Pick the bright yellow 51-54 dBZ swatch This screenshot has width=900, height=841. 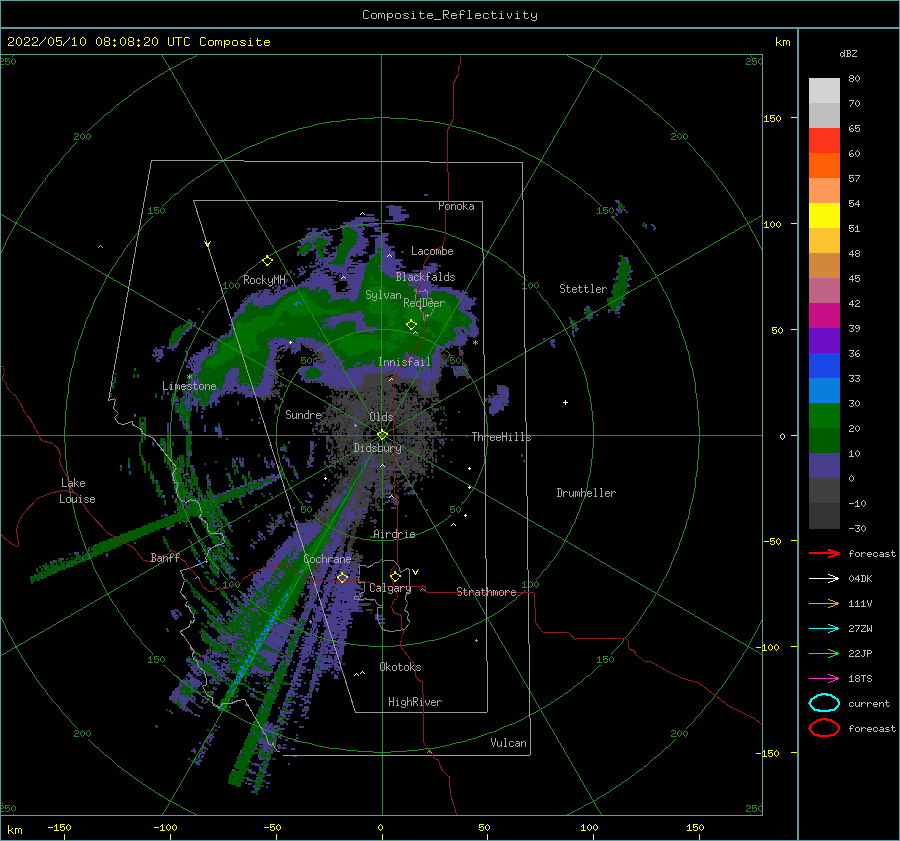824,215
